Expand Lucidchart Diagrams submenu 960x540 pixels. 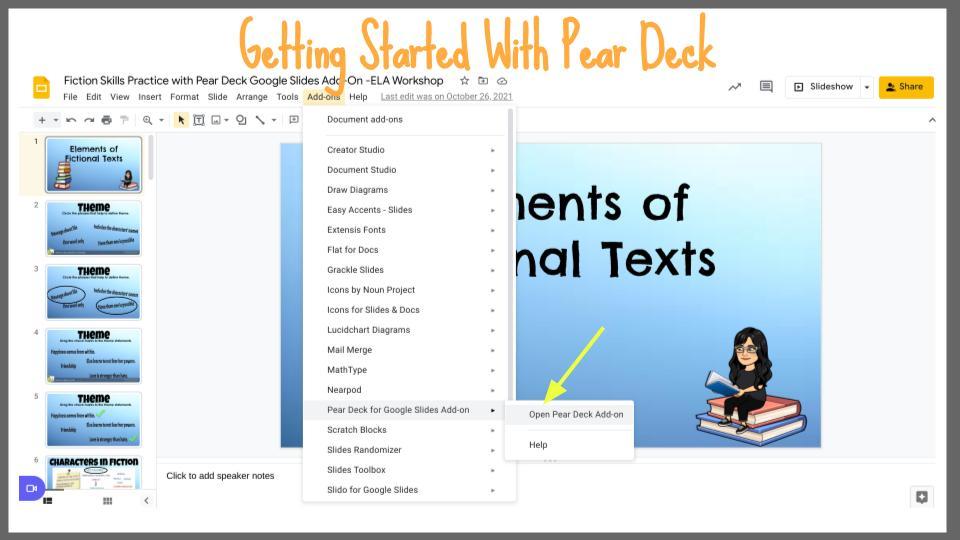pyautogui.click(x=493, y=330)
